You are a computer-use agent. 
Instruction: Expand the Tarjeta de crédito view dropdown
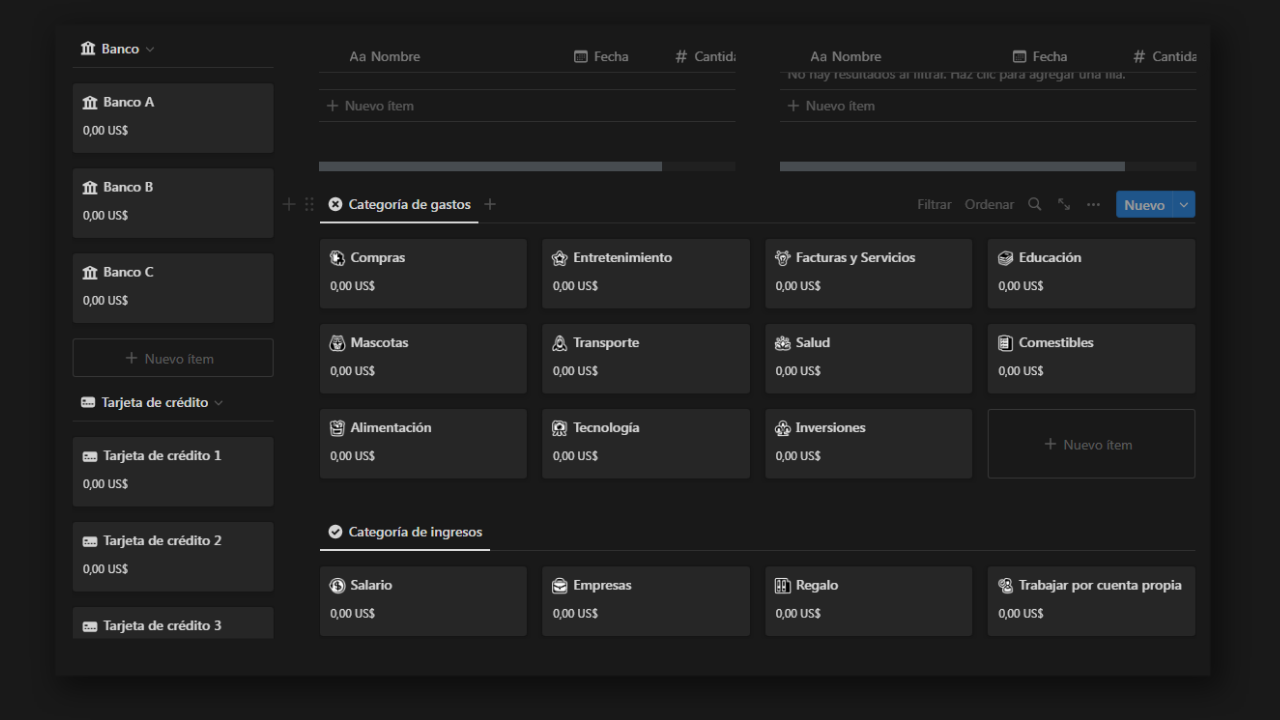tap(218, 403)
